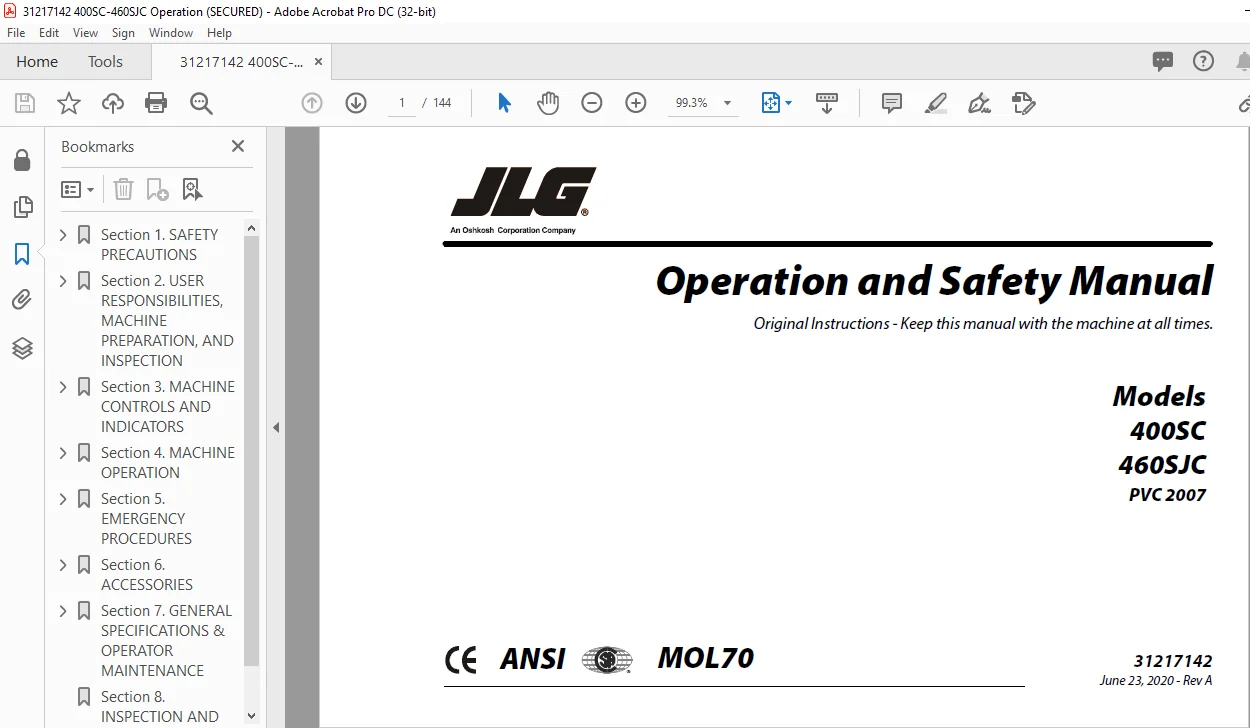
Task: Open Section 6. ACCESSORIES bookmark
Action: [147, 575]
